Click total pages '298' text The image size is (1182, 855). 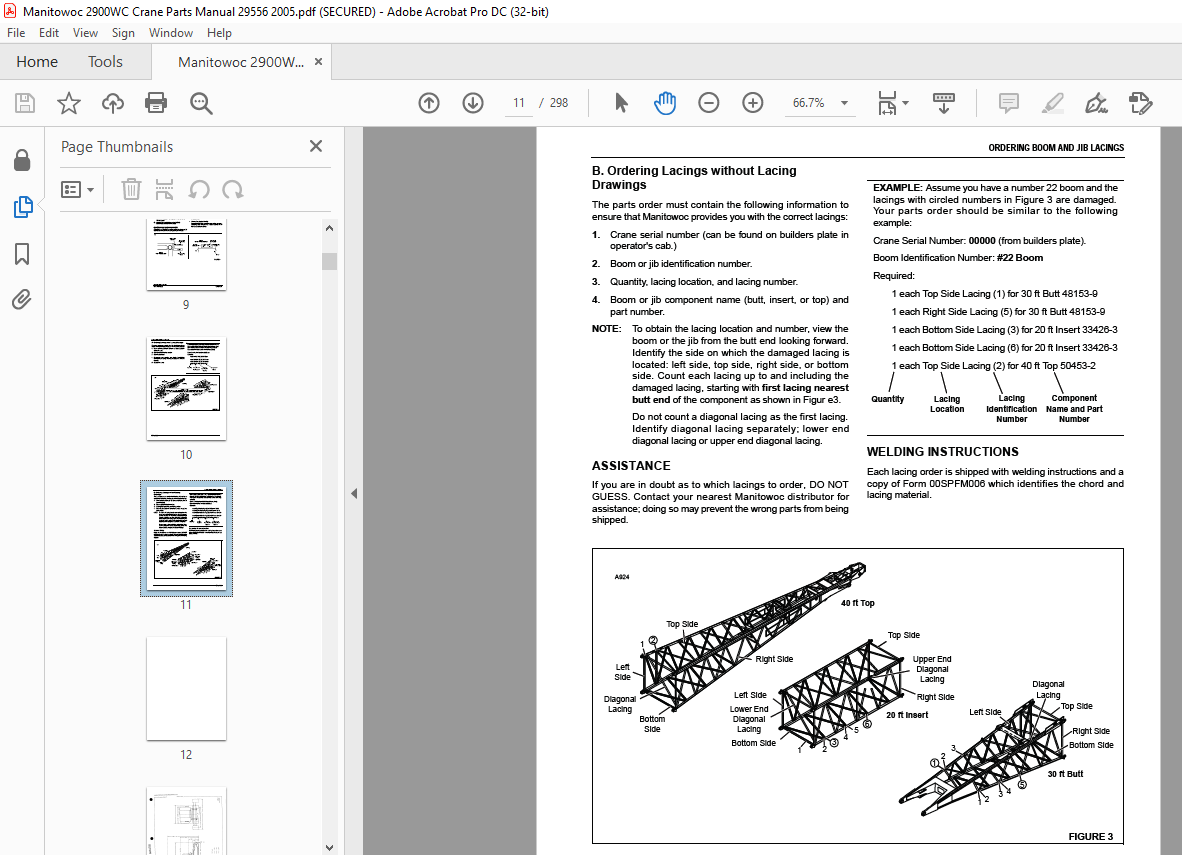click(x=559, y=103)
